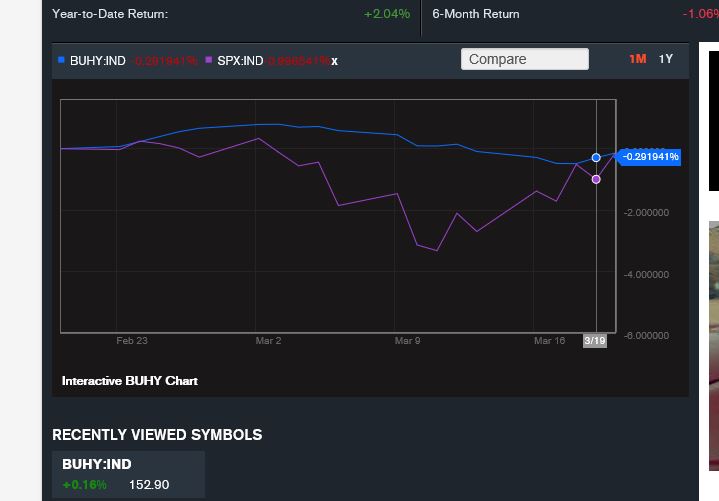Click the blue BUHY data point marker

[596, 158]
